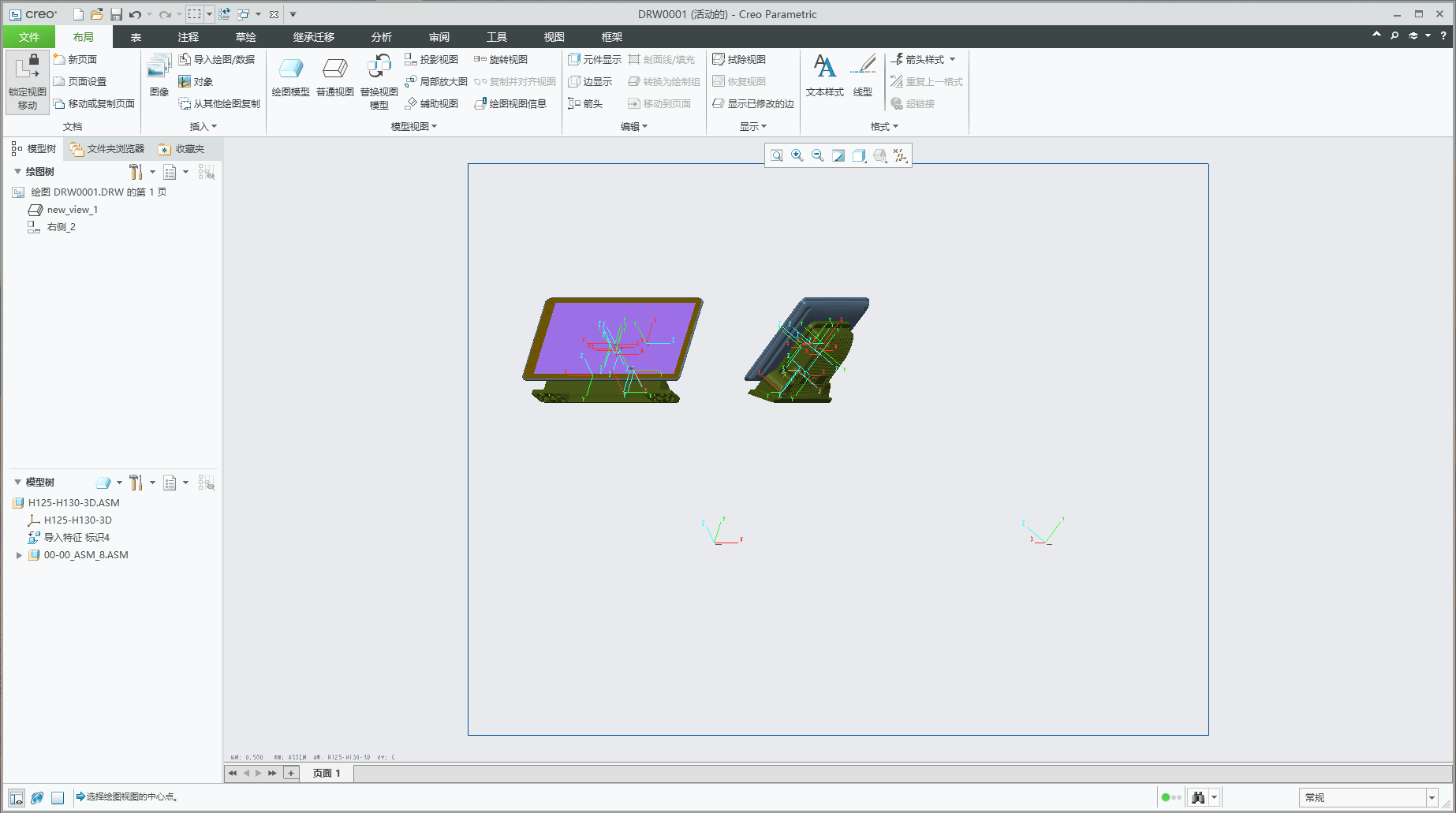Click the binoculars find icon in status bar
1456x813 pixels.
point(1198,797)
